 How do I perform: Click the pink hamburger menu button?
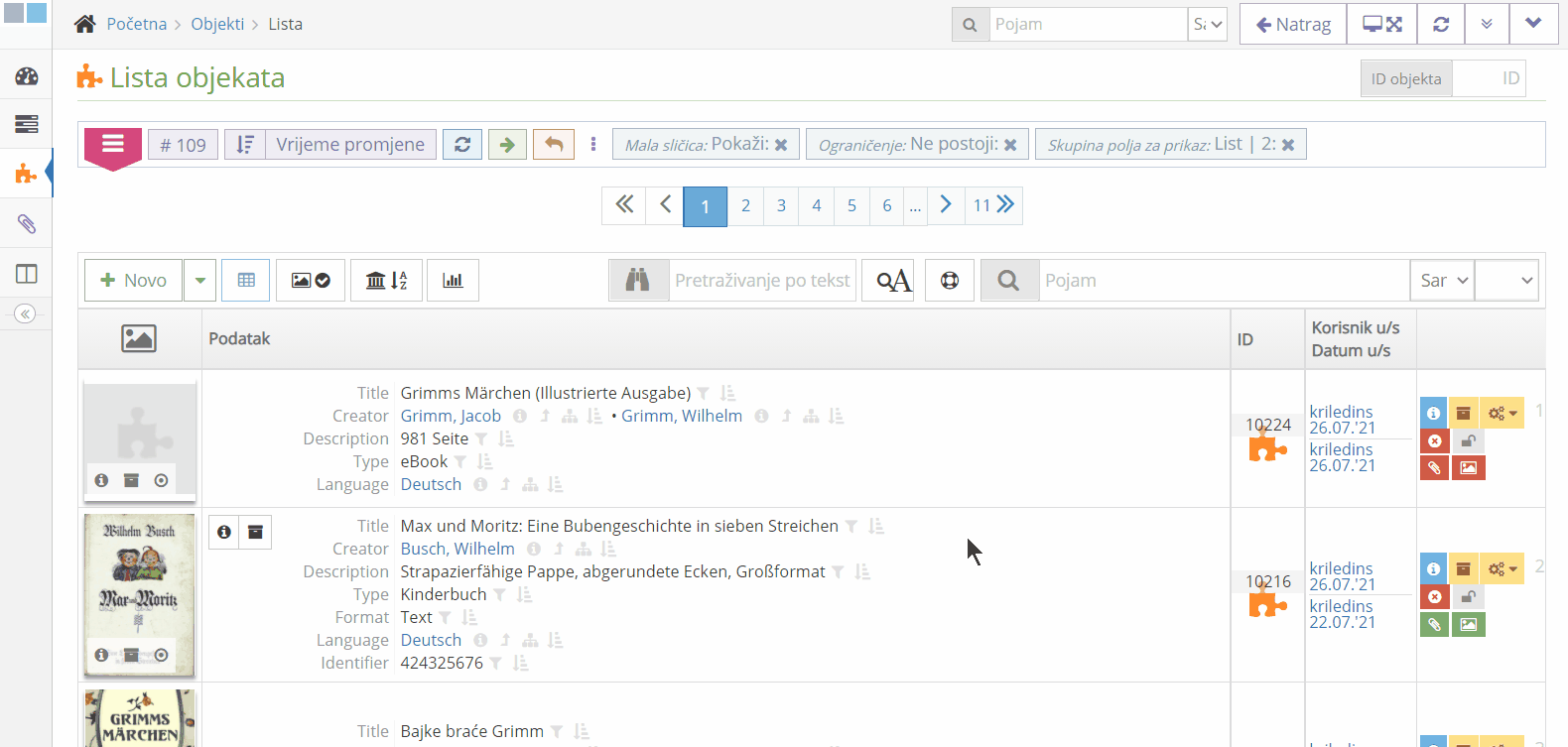click(113, 145)
